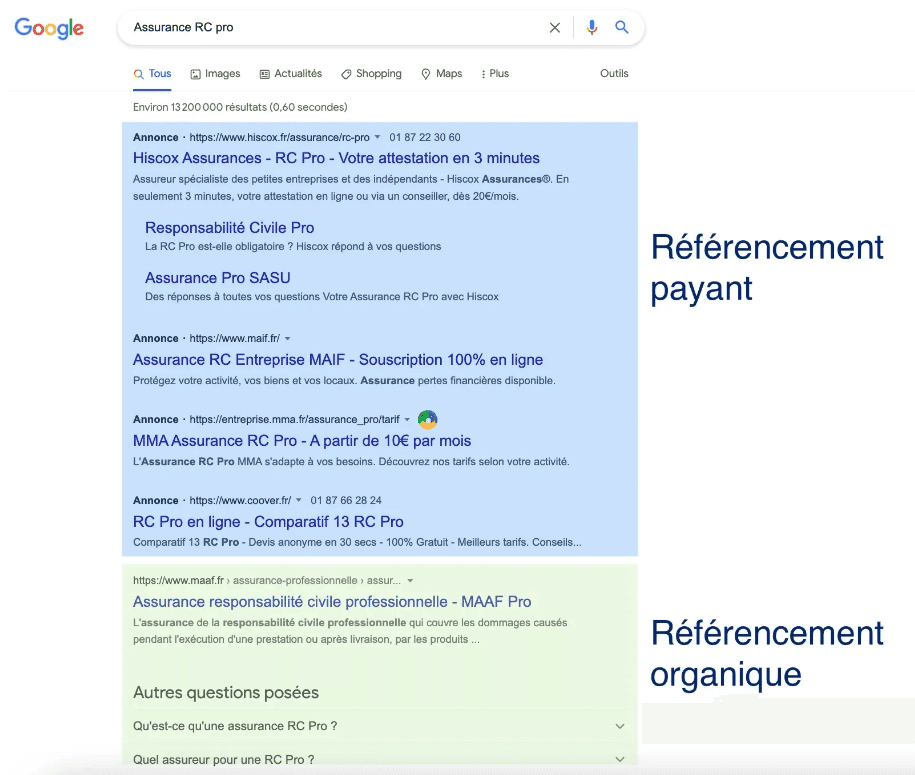Open Assurance RC Entreprise MAIF ad title
915x775 pixels.
coord(338,359)
